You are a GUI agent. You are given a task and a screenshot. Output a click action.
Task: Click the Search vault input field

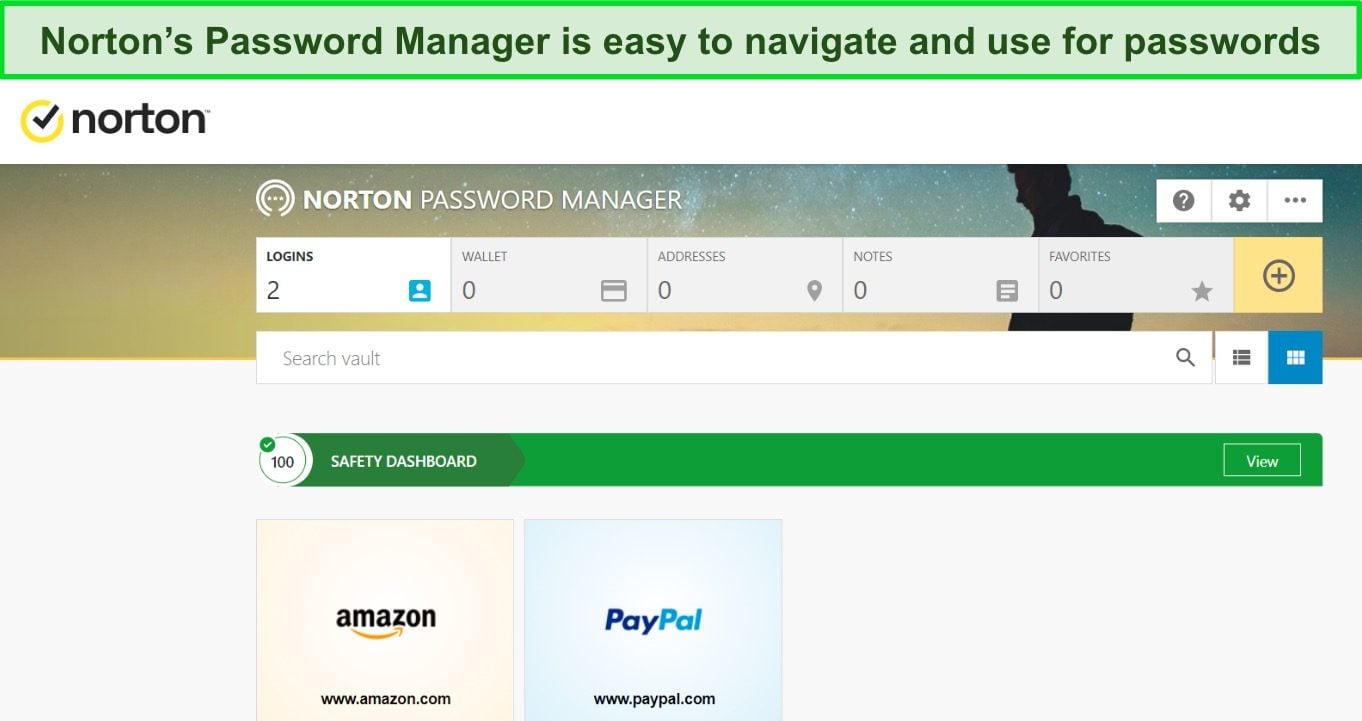tap(735, 358)
